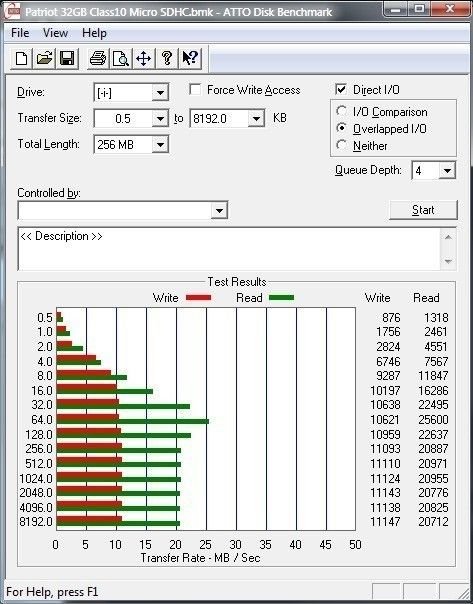Viewport: 473px width, 604px height.
Task: Save benchmark using the floppy disk icon
Action: (x=67, y=59)
